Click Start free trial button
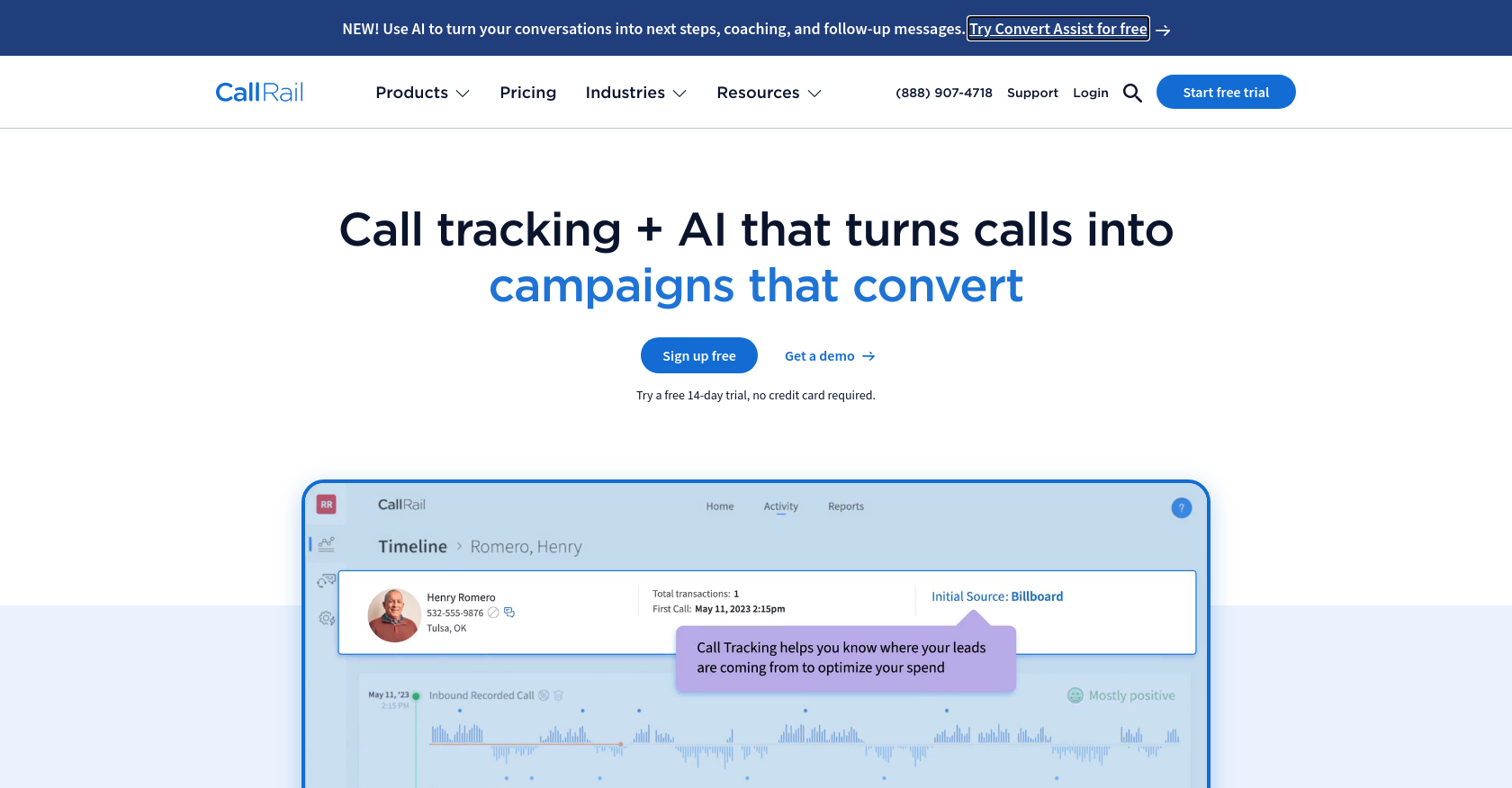This screenshot has width=1512, height=788. 1226,92
